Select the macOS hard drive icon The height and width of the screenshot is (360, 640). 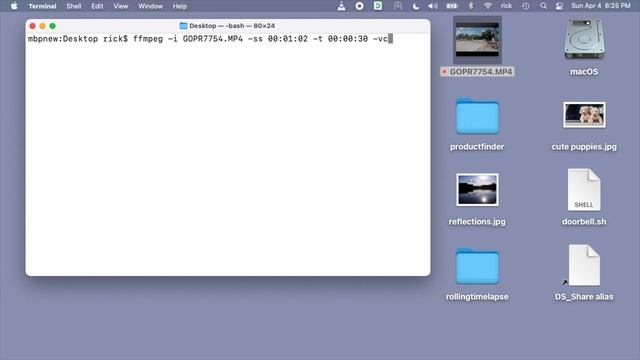(584, 40)
